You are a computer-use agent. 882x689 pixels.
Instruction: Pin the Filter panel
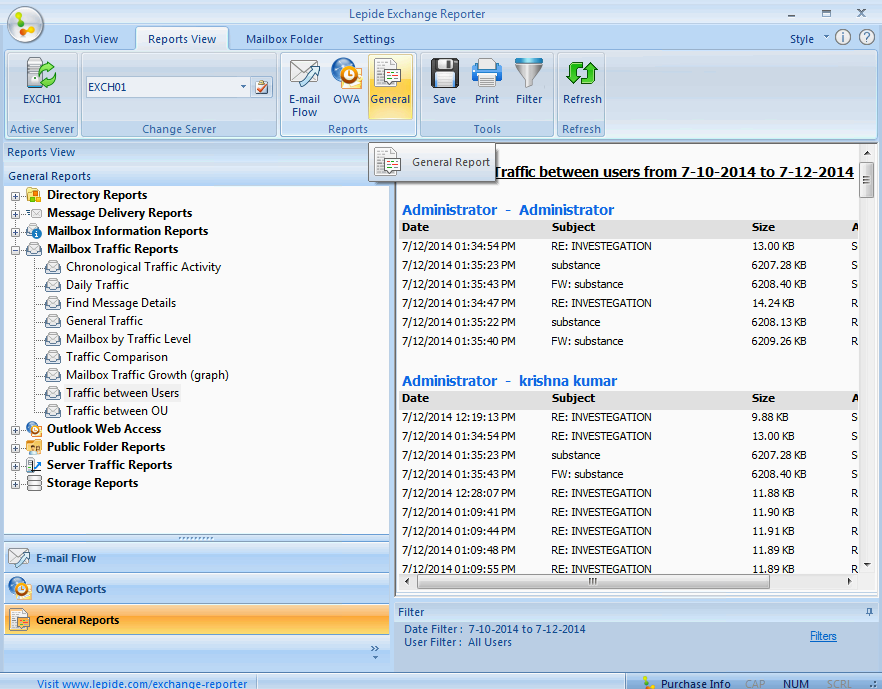pos(869,611)
